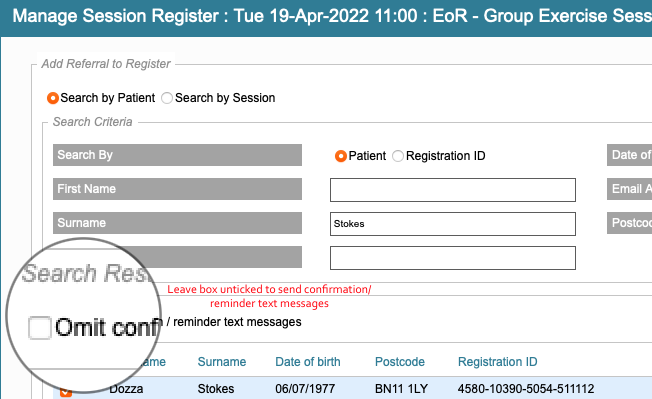The width and height of the screenshot is (652, 399).
Task: Click the First Name grey label
Action: click(177, 189)
